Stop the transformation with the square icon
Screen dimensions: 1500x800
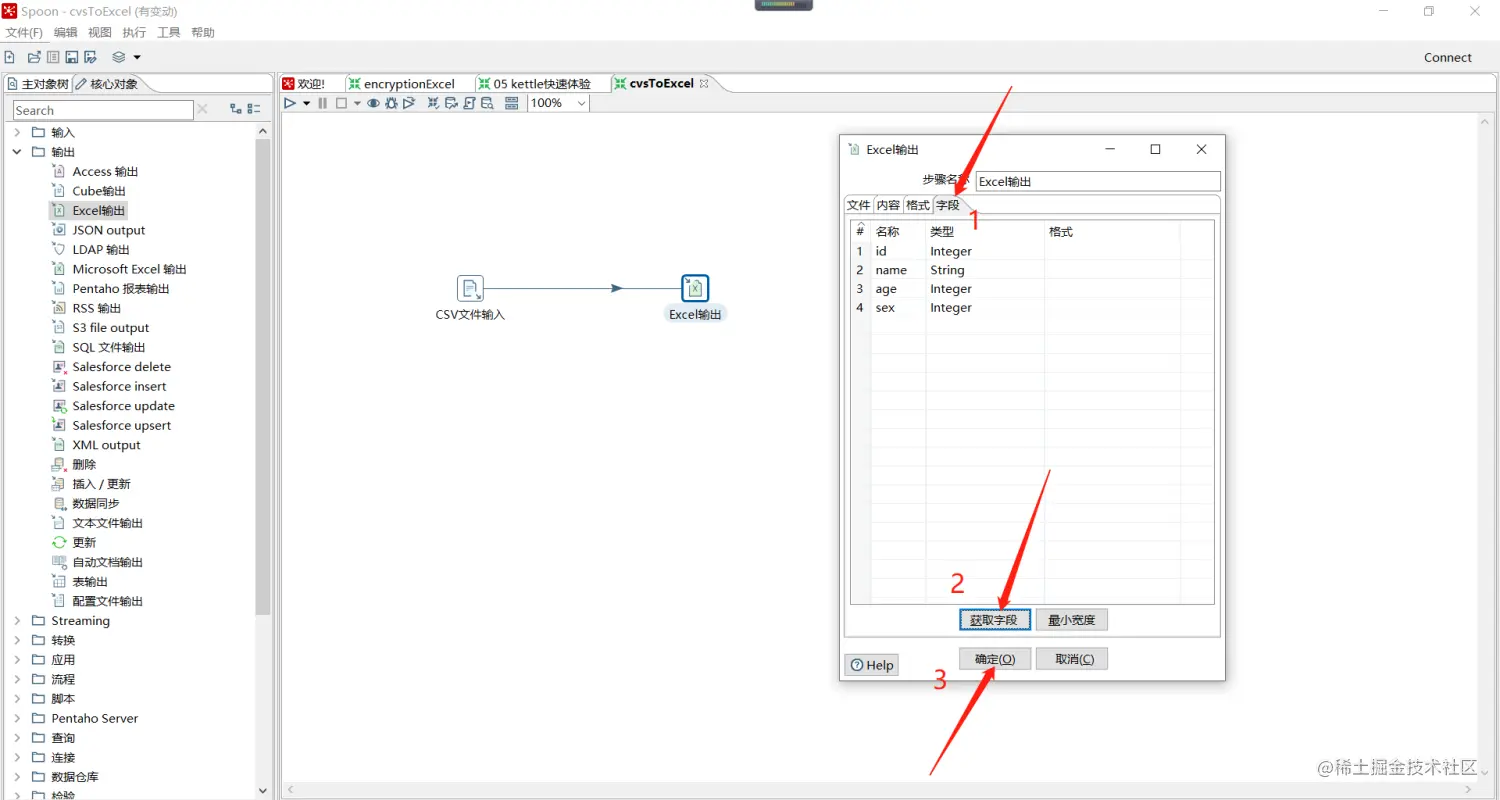(341, 103)
